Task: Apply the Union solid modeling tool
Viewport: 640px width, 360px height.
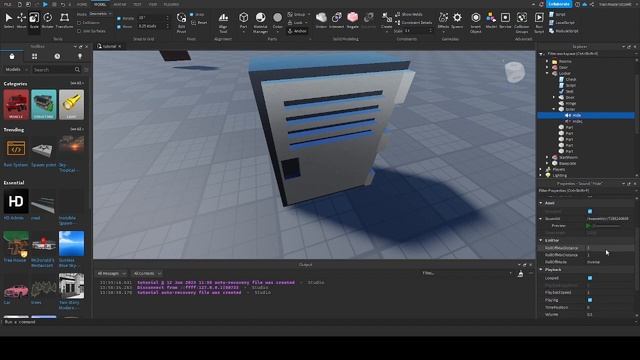Action: [321, 20]
